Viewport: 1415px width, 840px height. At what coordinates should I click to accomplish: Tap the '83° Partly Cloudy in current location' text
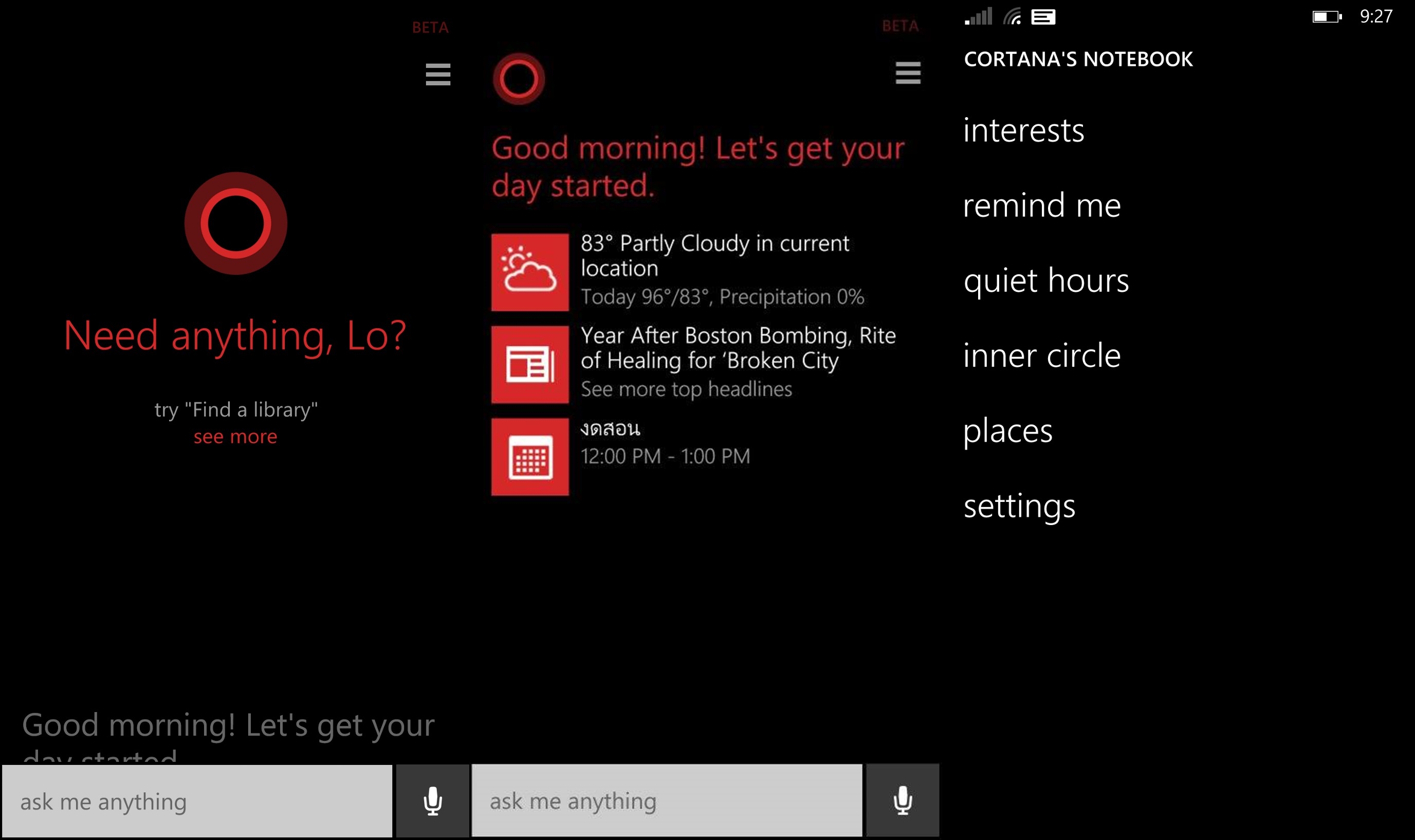[714, 255]
